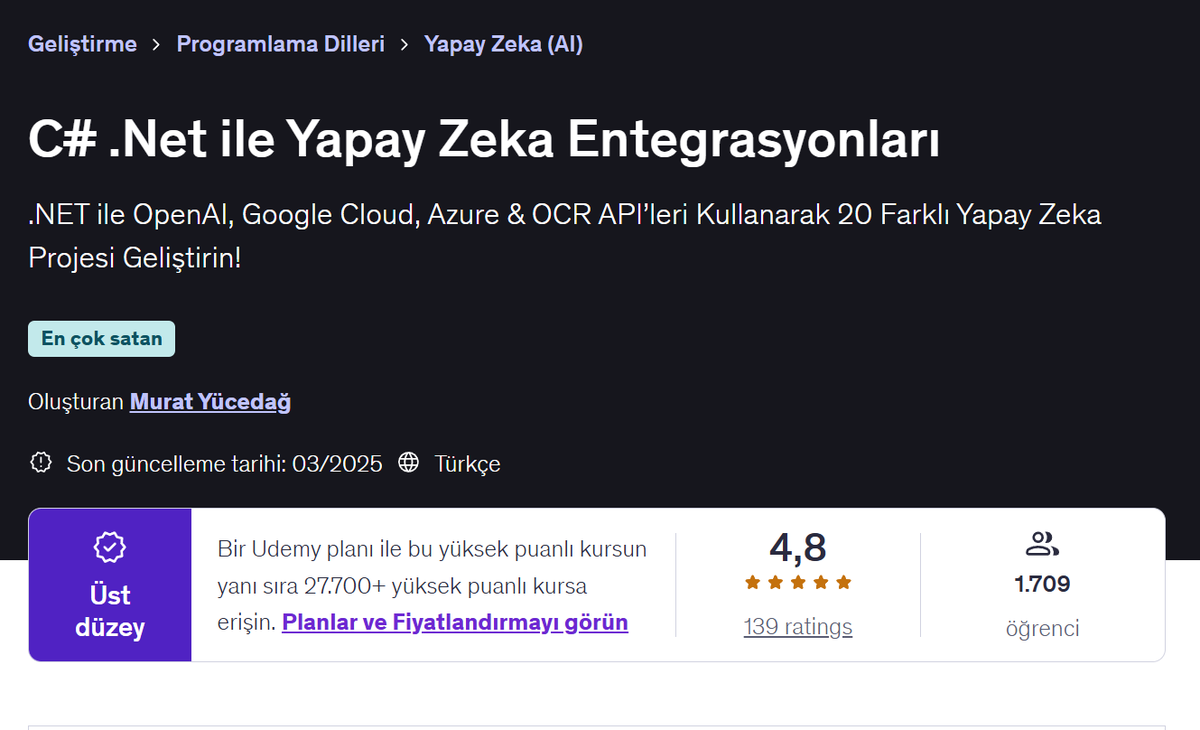
Task: Click the Türkçe language text
Action: (467, 464)
